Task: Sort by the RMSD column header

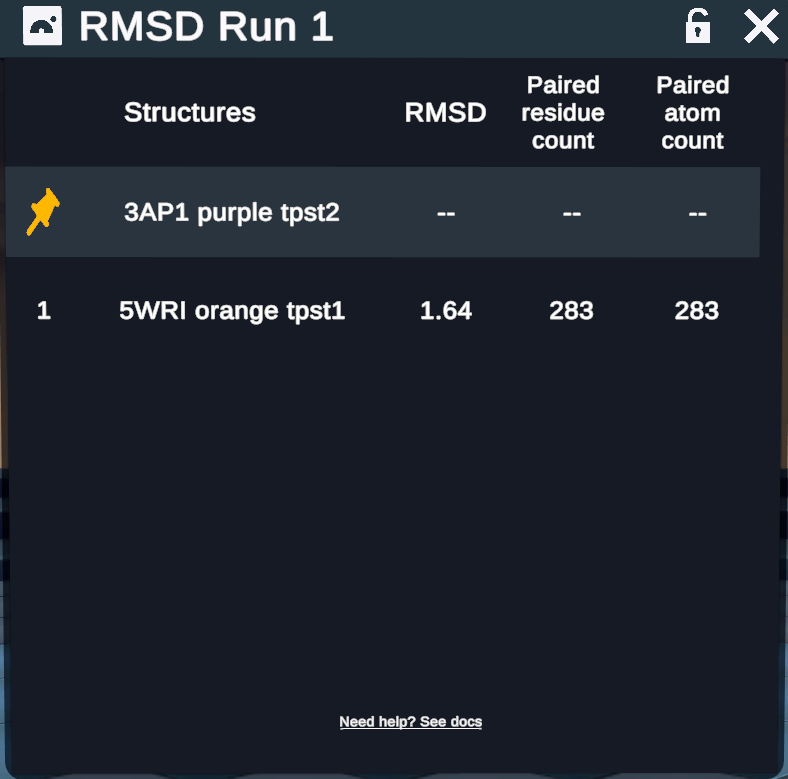Action: click(445, 113)
